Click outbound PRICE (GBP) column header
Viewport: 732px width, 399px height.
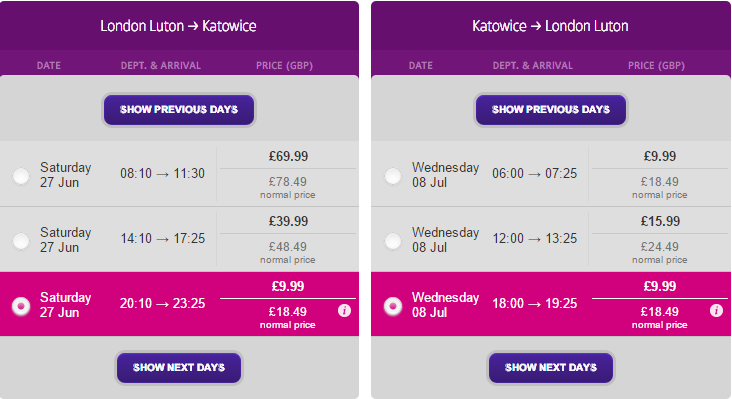point(284,65)
